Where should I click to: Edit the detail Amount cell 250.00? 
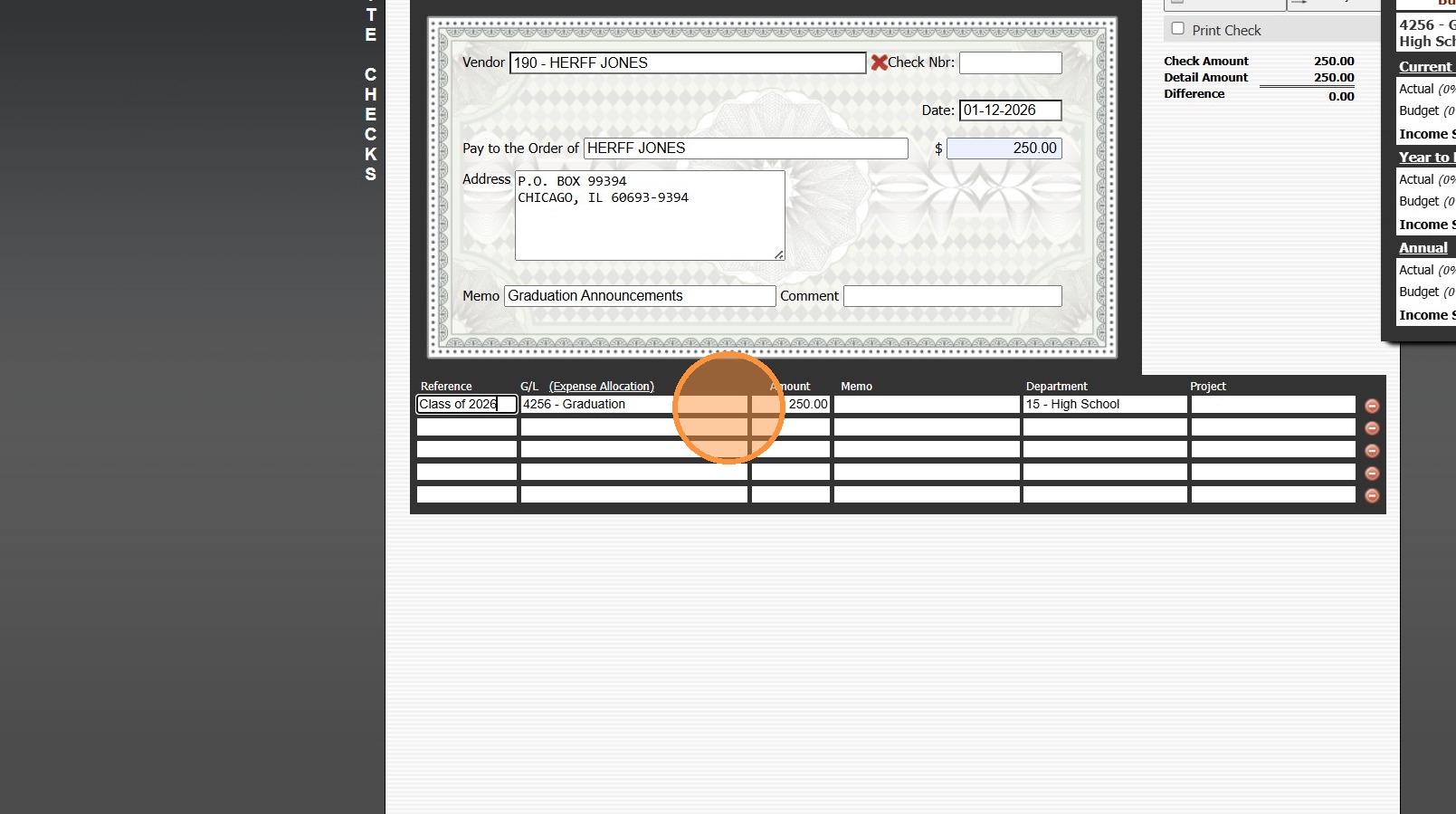coord(791,405)
